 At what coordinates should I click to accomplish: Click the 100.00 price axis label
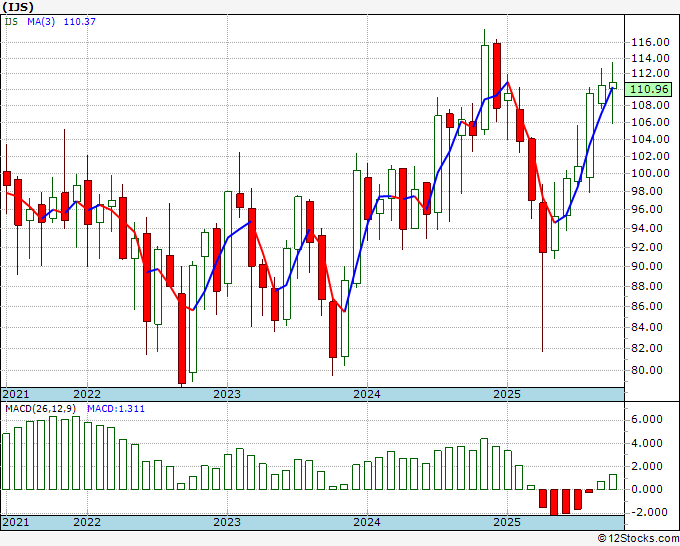coord(650,173)
